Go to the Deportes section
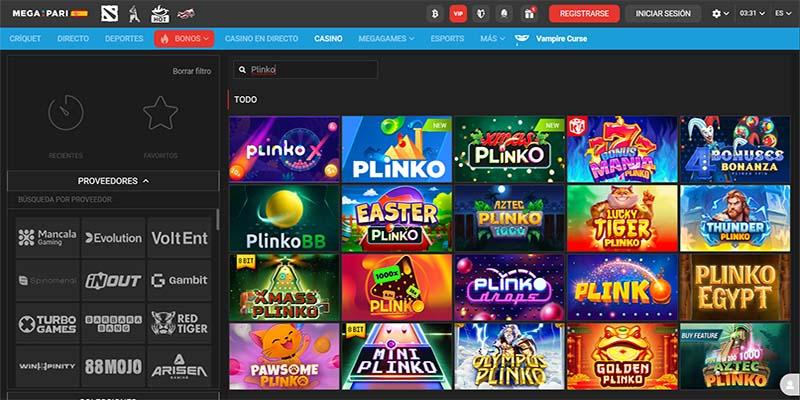The height and width of the screenshot is (400, 800). click(124, 39)
